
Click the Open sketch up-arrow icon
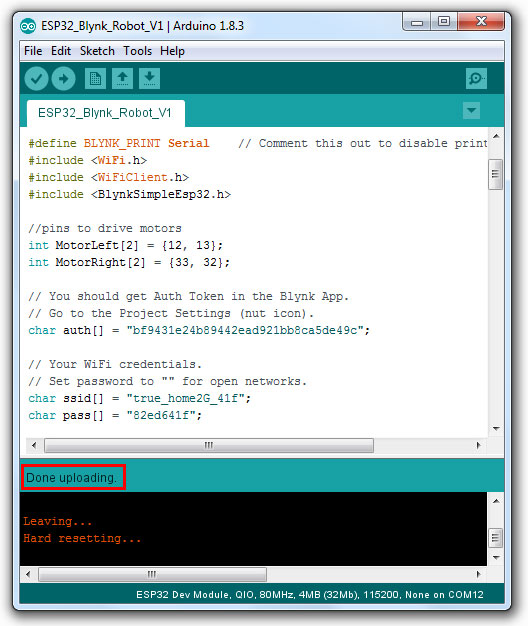pyautogui.click(x=123, y=78)
